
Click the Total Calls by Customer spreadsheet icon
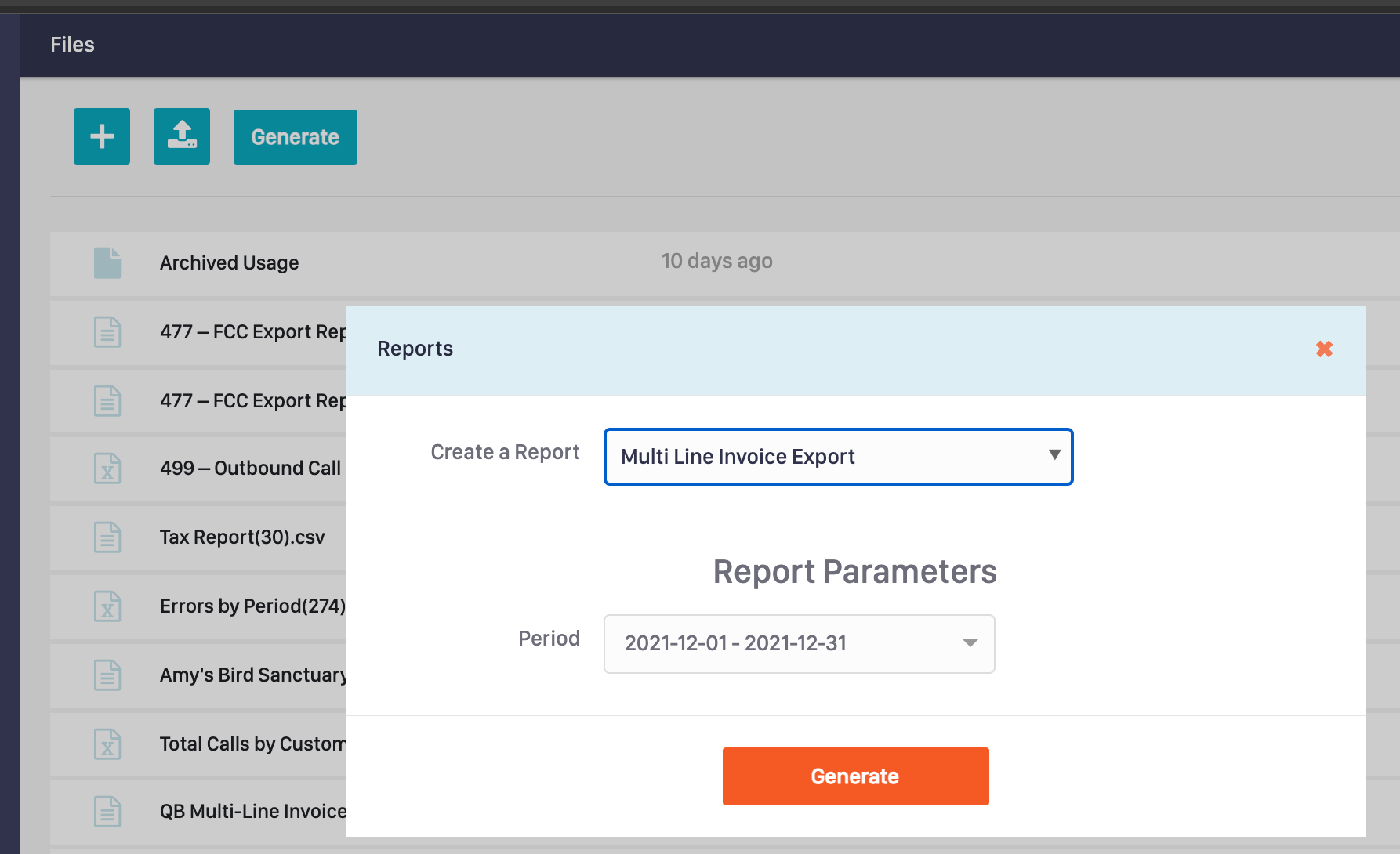coord(108,744)
